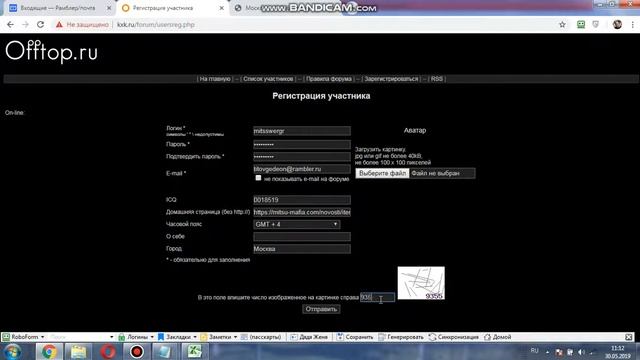
Task: Click the Offtop.ru logo
Action: point(51,51)
